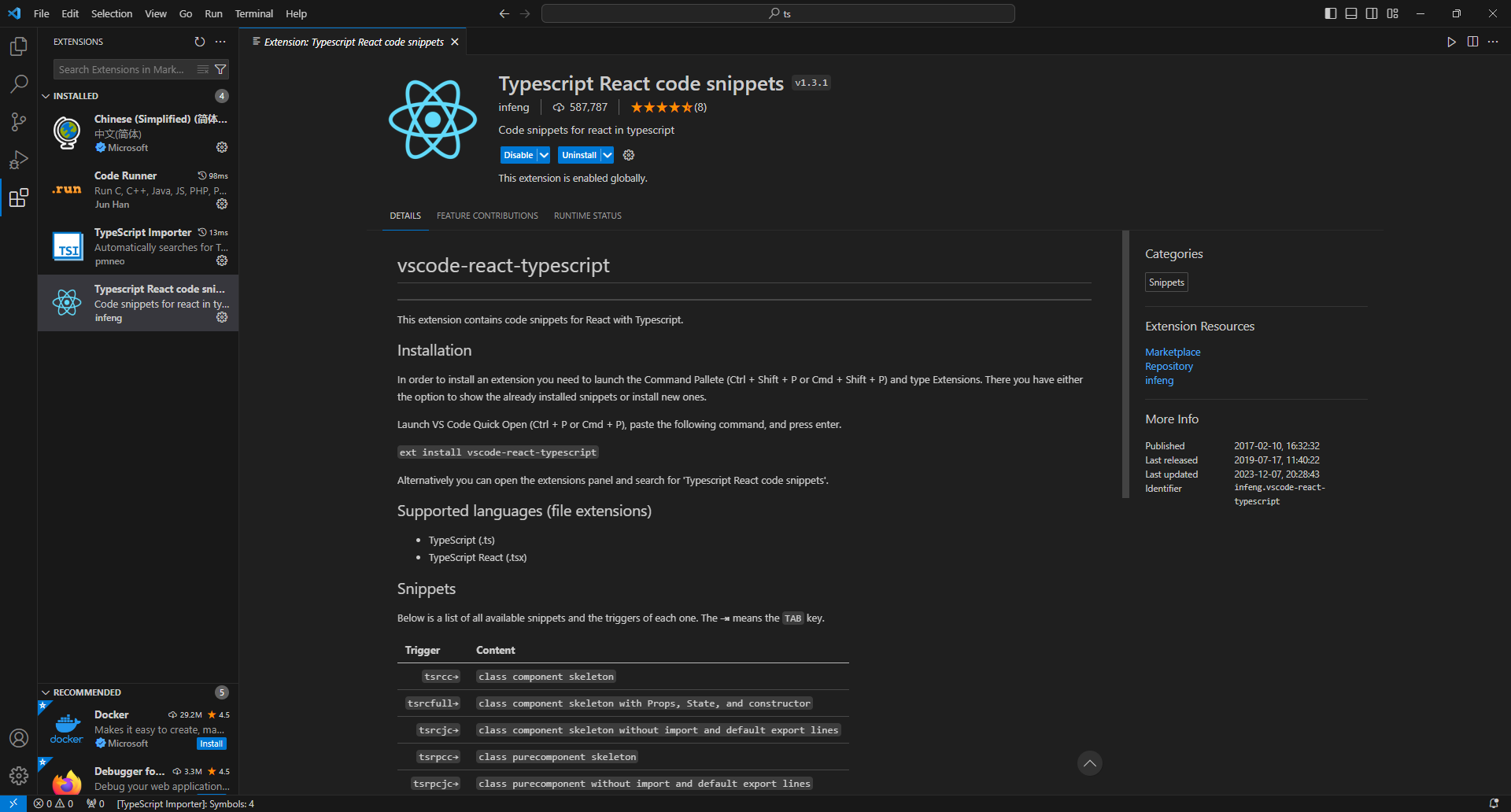
Task: Open the Search view in activity bar
Action: coord(19,83)
